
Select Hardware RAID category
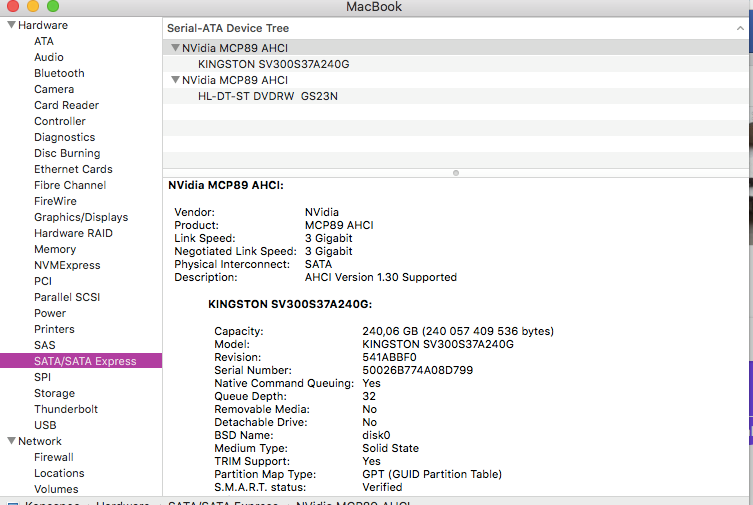point(73,233)
